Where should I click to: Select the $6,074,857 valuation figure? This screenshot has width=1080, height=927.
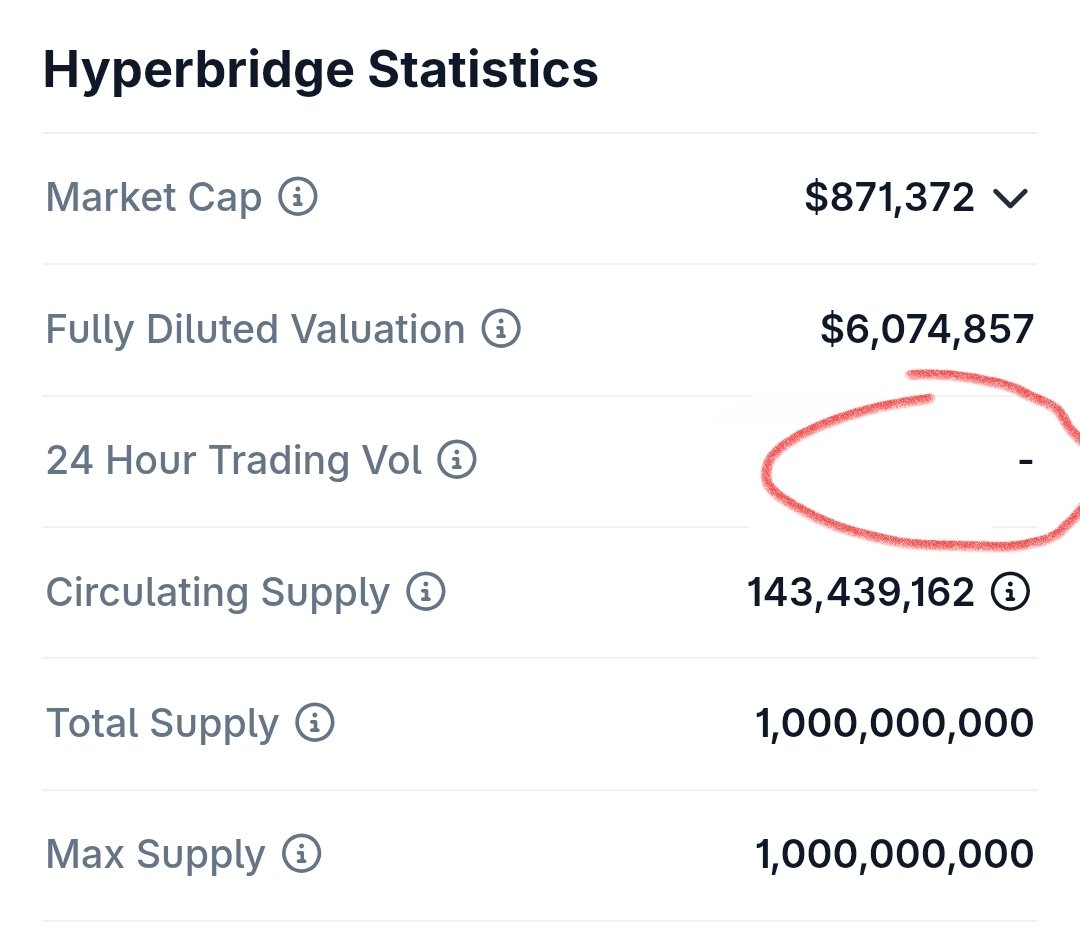click(x=926, y=329)
